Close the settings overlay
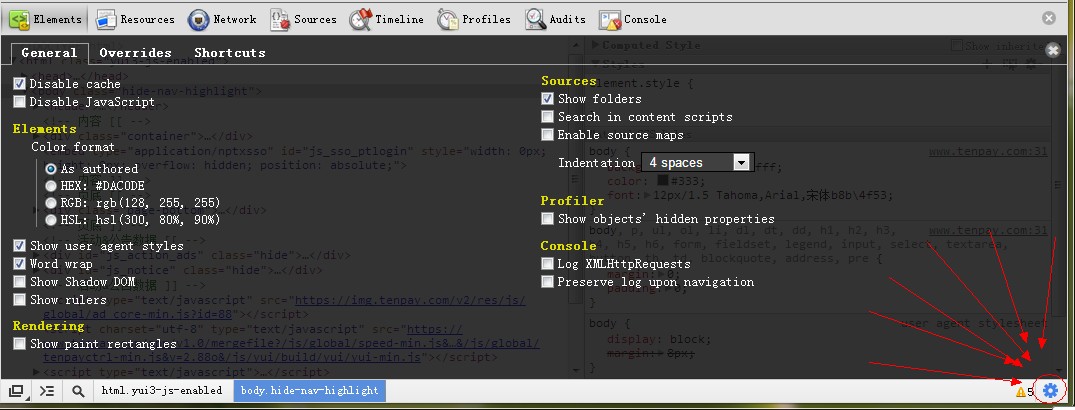 (1053, 49)
